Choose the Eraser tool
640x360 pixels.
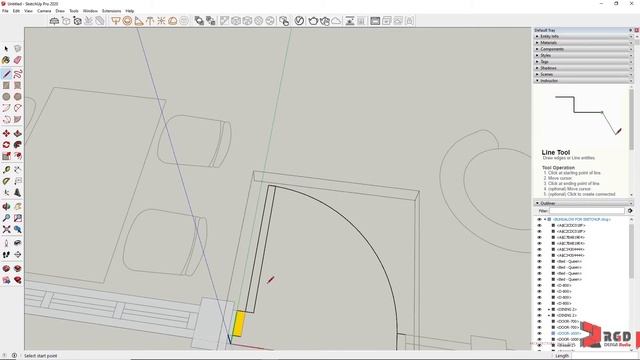coord(18,60)
